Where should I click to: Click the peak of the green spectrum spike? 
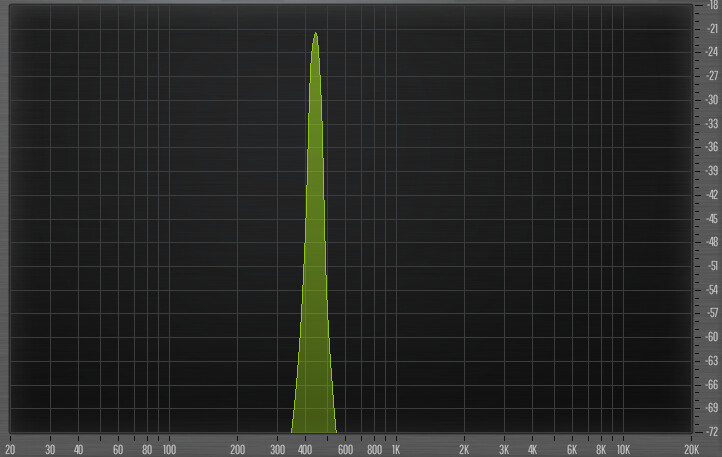point(315,34)
